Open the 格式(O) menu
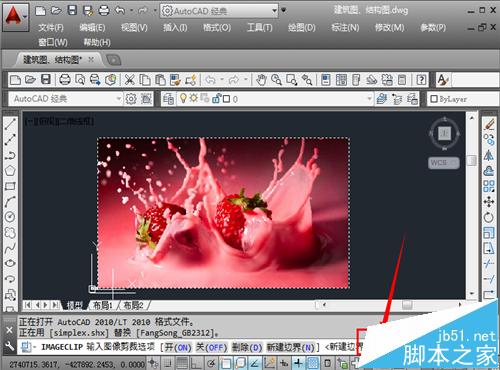The width and height of the screenshot is (500, 370). (217, 28)
